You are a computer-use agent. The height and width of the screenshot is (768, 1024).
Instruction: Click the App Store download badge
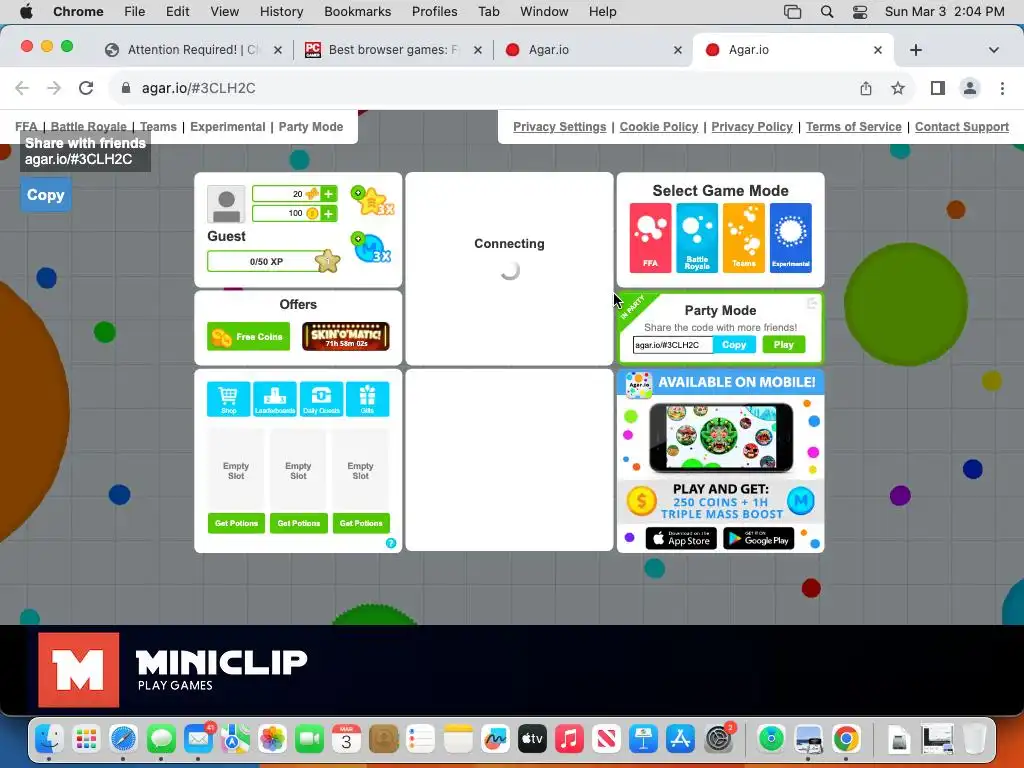[x=681, y=539]
